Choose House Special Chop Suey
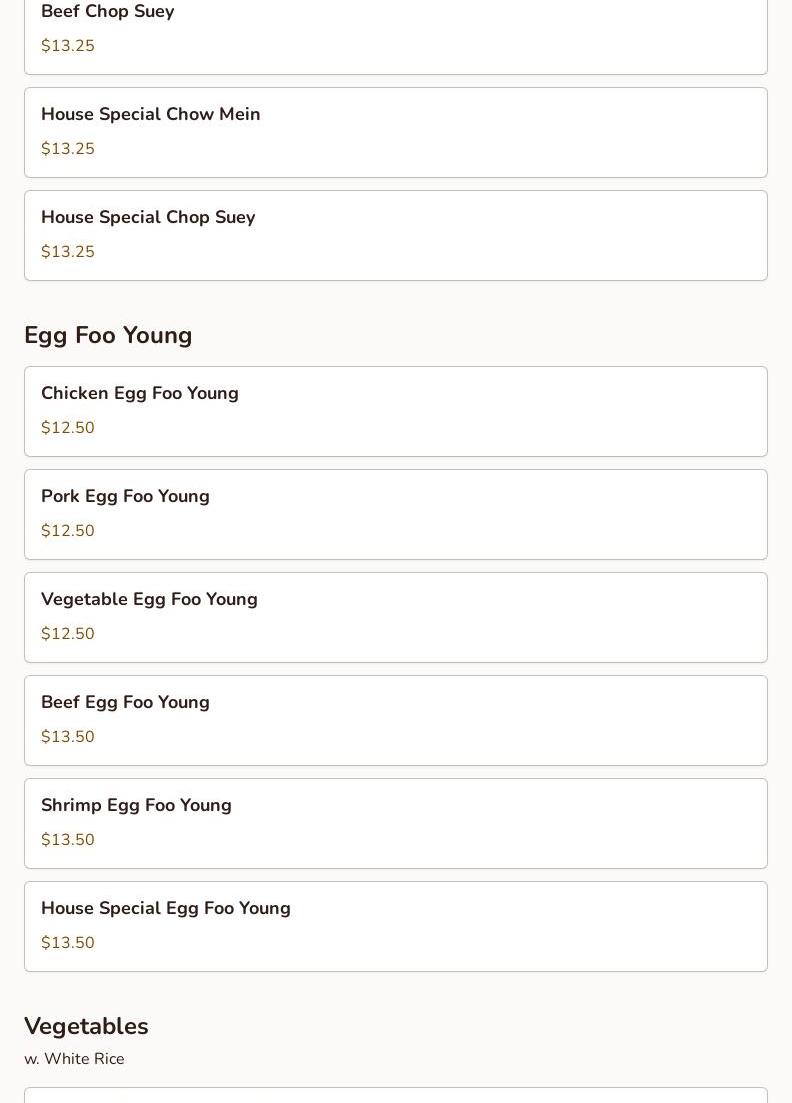Viewport: 792px width, 1103px height. point(148,218)
